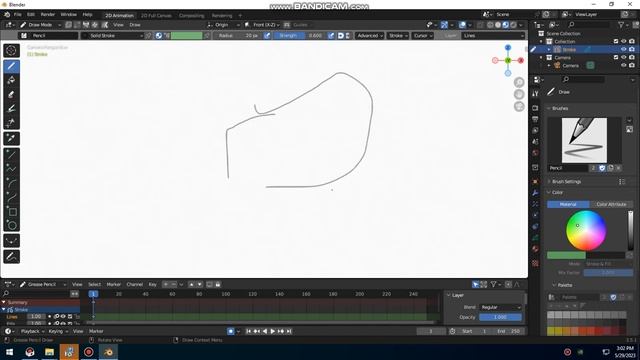Screen dimensions: 640x360
Task: Click the Pencil brush thumbnail preview
Action: (x=584, y=140)
